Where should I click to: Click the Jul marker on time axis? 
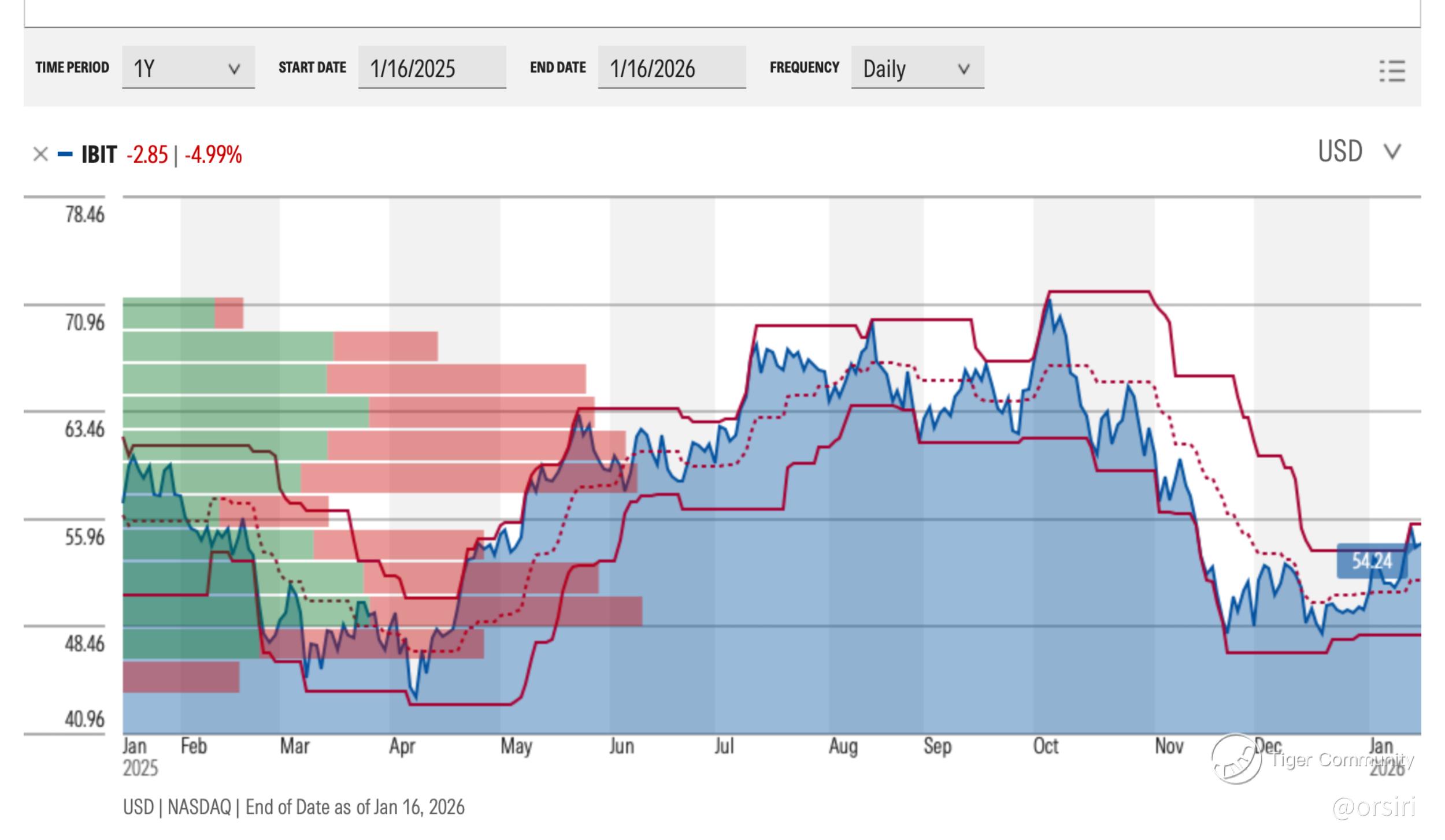pos(724,746)
